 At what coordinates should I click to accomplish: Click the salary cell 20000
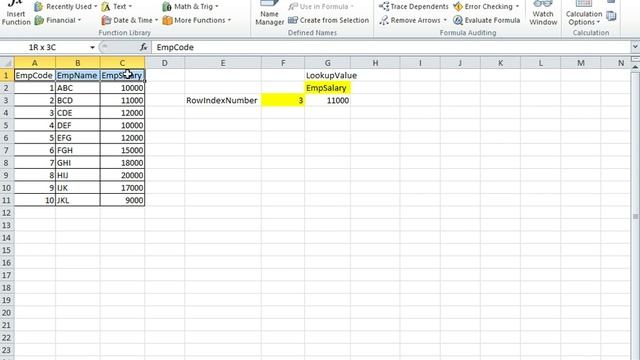(x=122, y=175)
